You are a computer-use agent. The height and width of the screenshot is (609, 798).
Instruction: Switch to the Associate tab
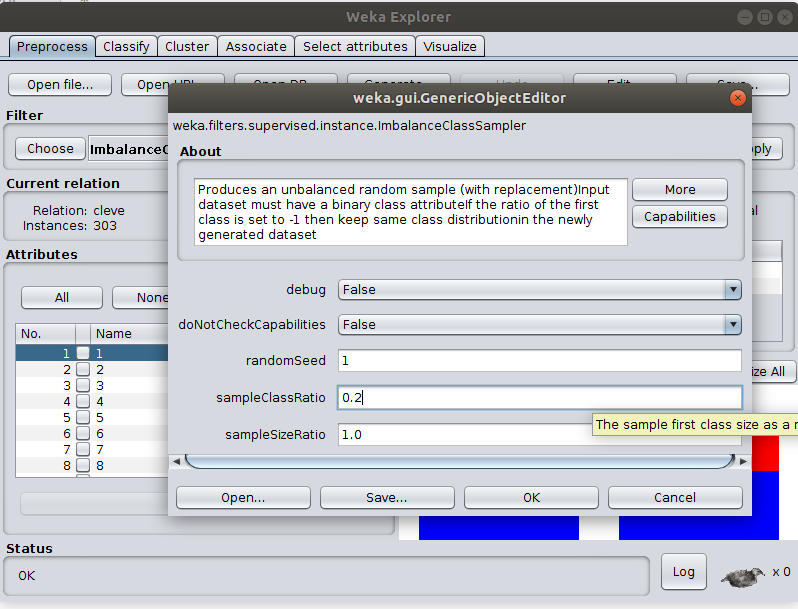click(256, 46)
